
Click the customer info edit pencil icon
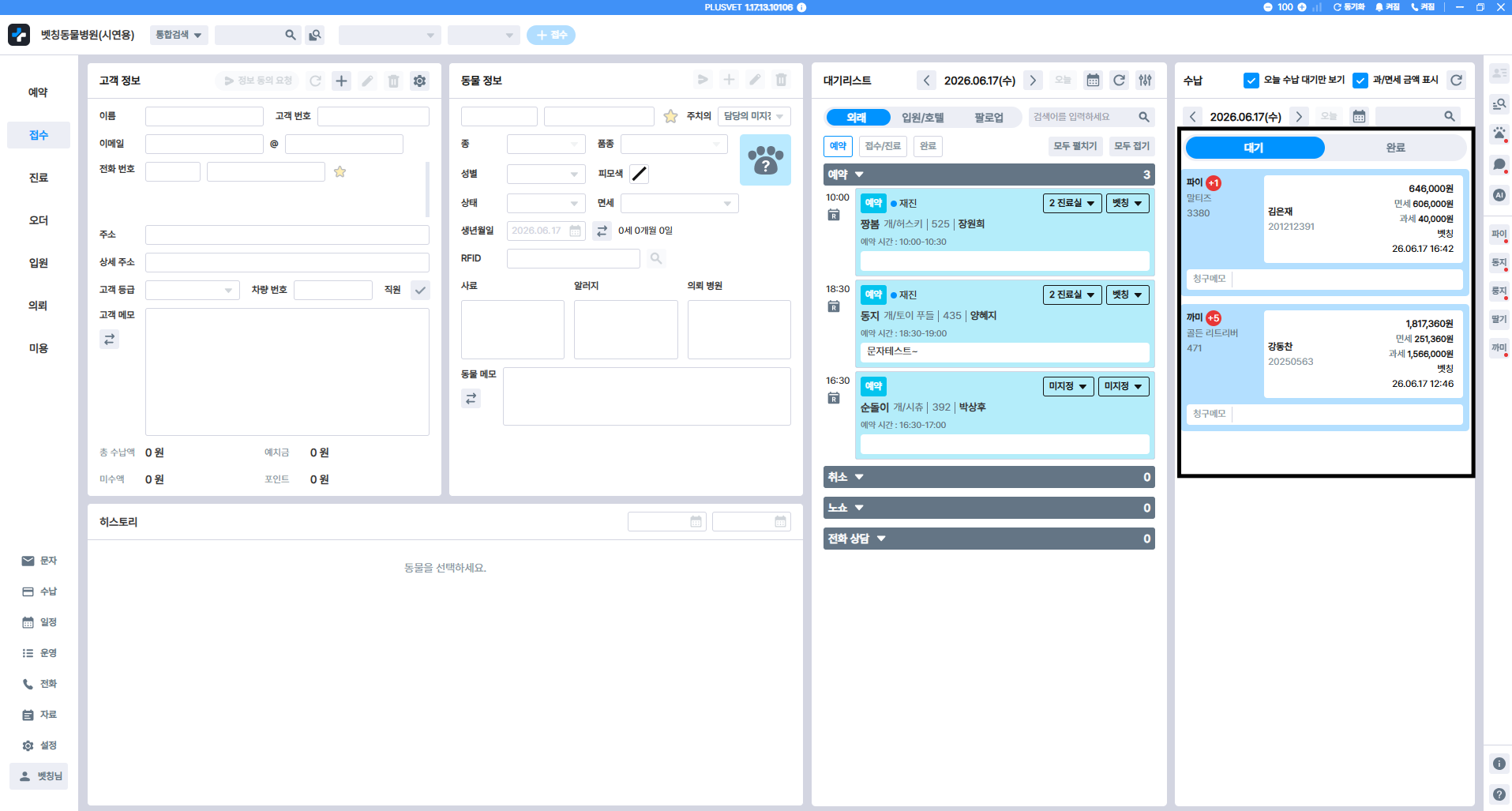click(367, 81)
